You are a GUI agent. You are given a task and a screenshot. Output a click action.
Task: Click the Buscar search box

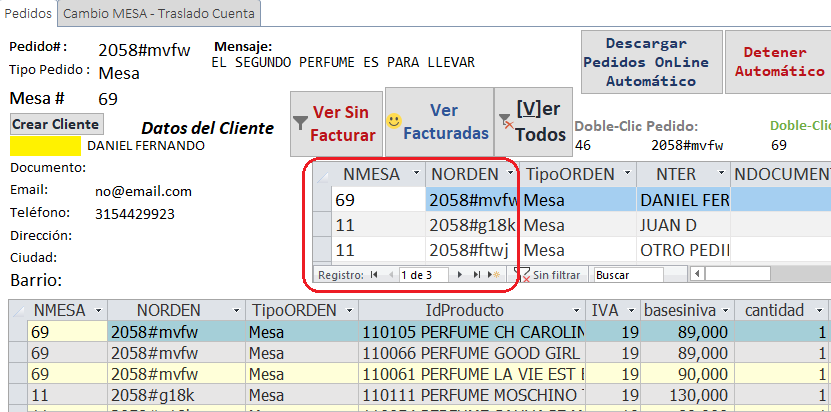[x=628, y=274]
